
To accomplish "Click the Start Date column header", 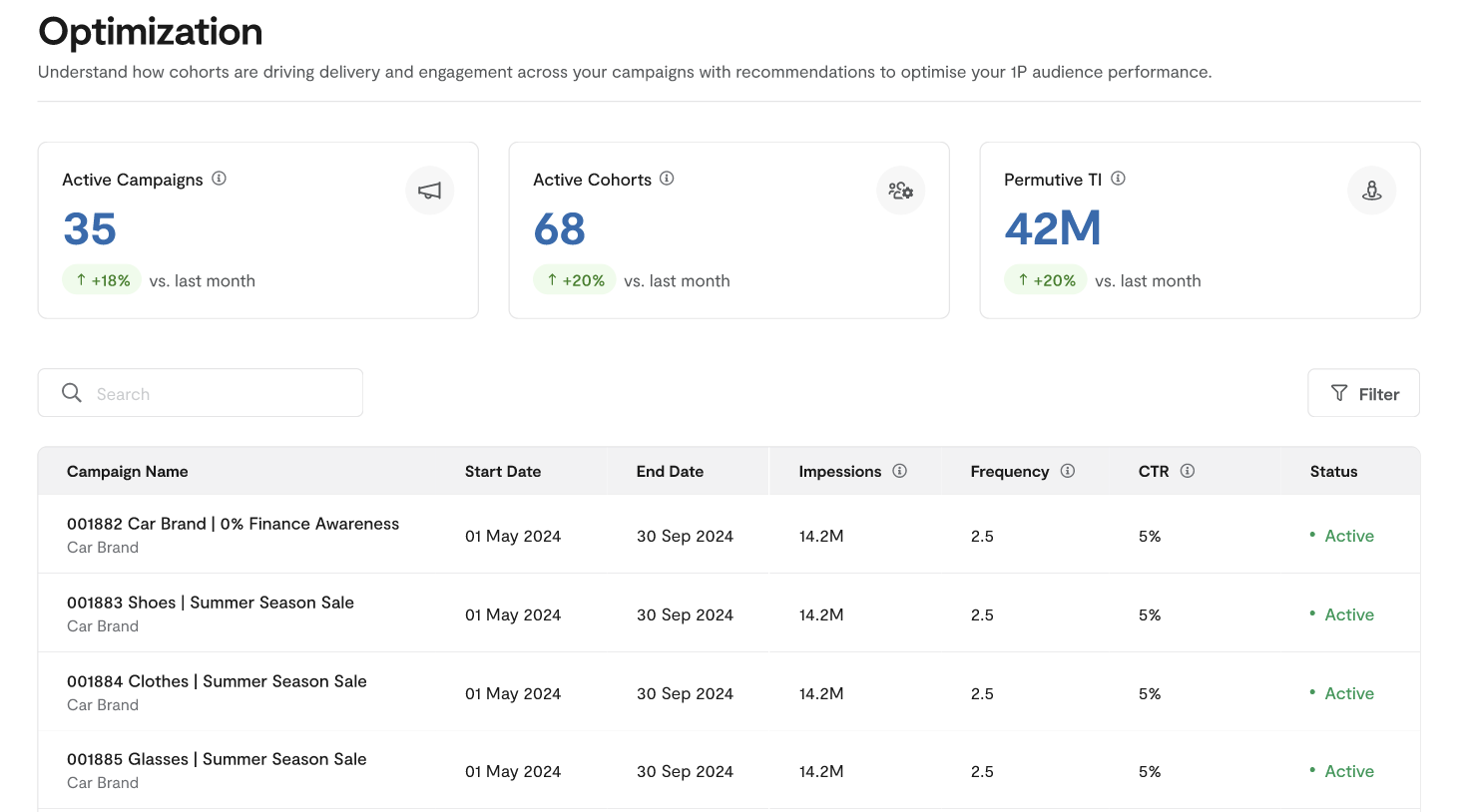I will point(503,471).
